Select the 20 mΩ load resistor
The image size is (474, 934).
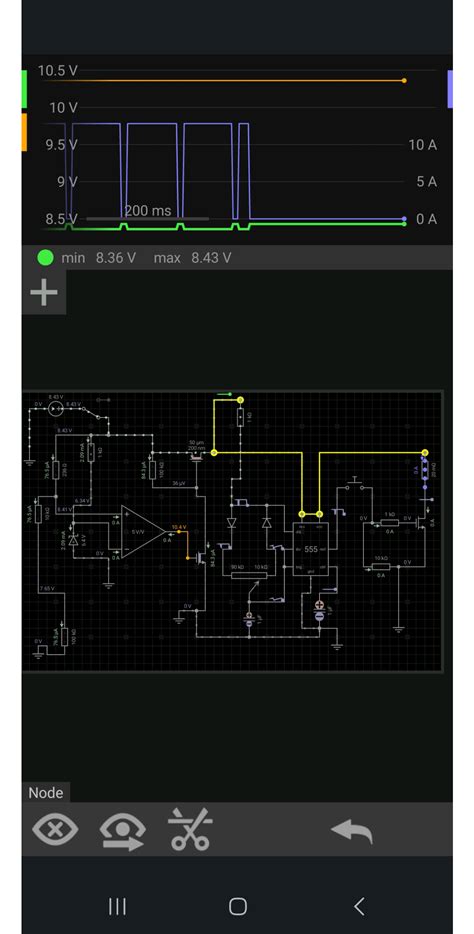425,469
